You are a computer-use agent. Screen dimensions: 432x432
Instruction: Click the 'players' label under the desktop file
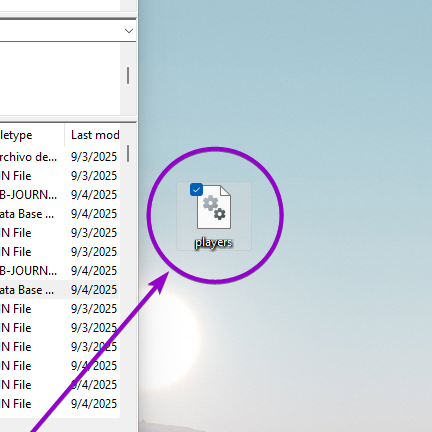coord(214,243)
